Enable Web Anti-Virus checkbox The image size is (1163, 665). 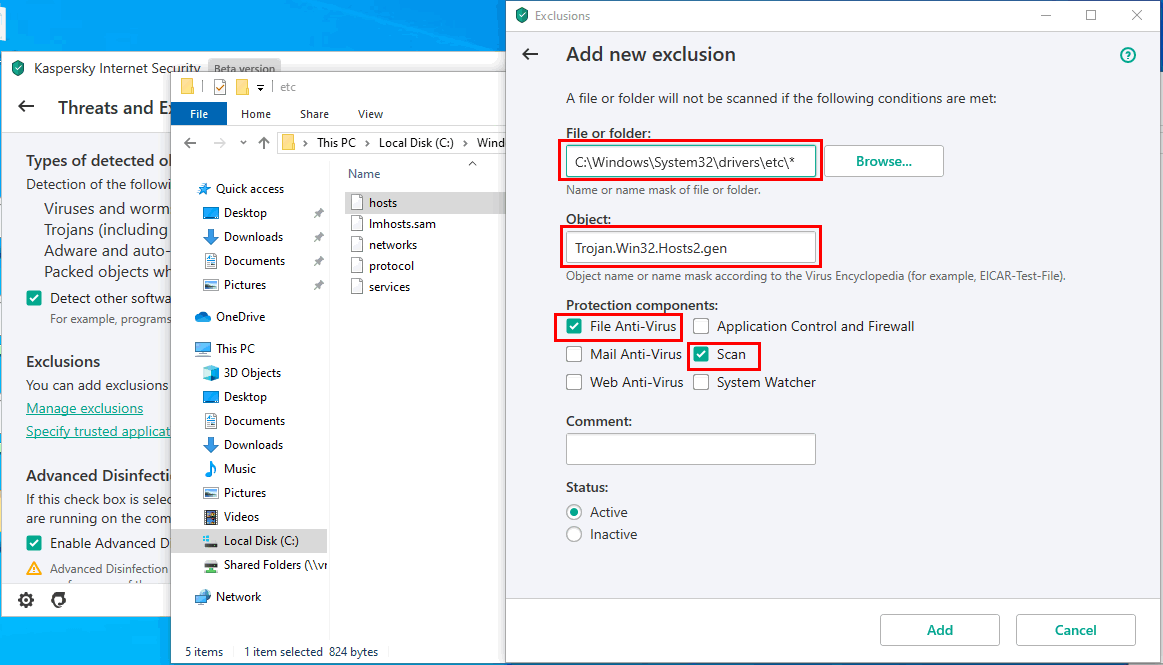coord(574,382)
